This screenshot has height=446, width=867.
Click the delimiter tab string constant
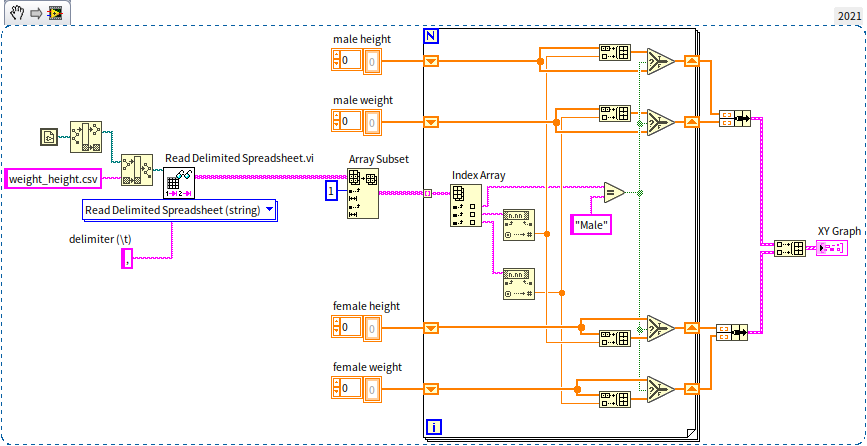pos(127,259)
